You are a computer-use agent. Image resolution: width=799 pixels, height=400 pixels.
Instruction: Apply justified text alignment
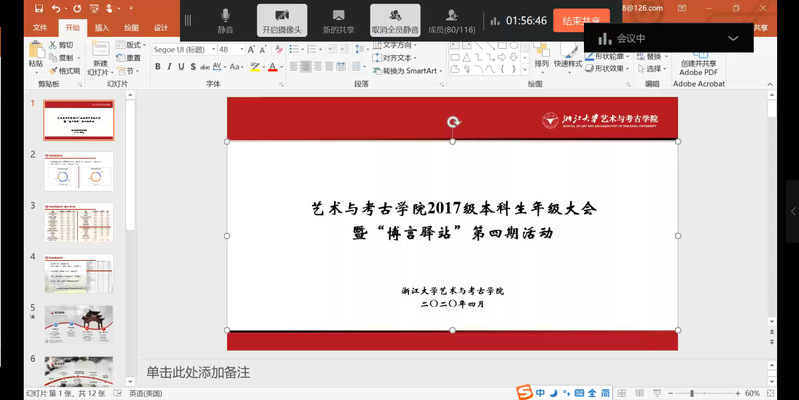[x=329, y=67]
